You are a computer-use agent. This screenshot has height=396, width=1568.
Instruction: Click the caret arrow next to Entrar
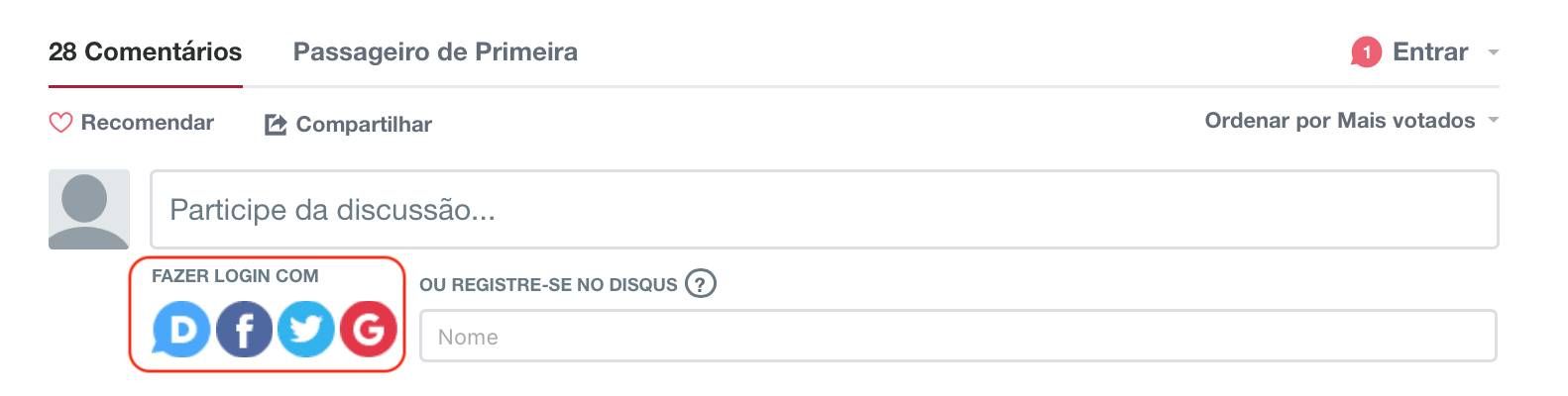[x=1494, y=52]
